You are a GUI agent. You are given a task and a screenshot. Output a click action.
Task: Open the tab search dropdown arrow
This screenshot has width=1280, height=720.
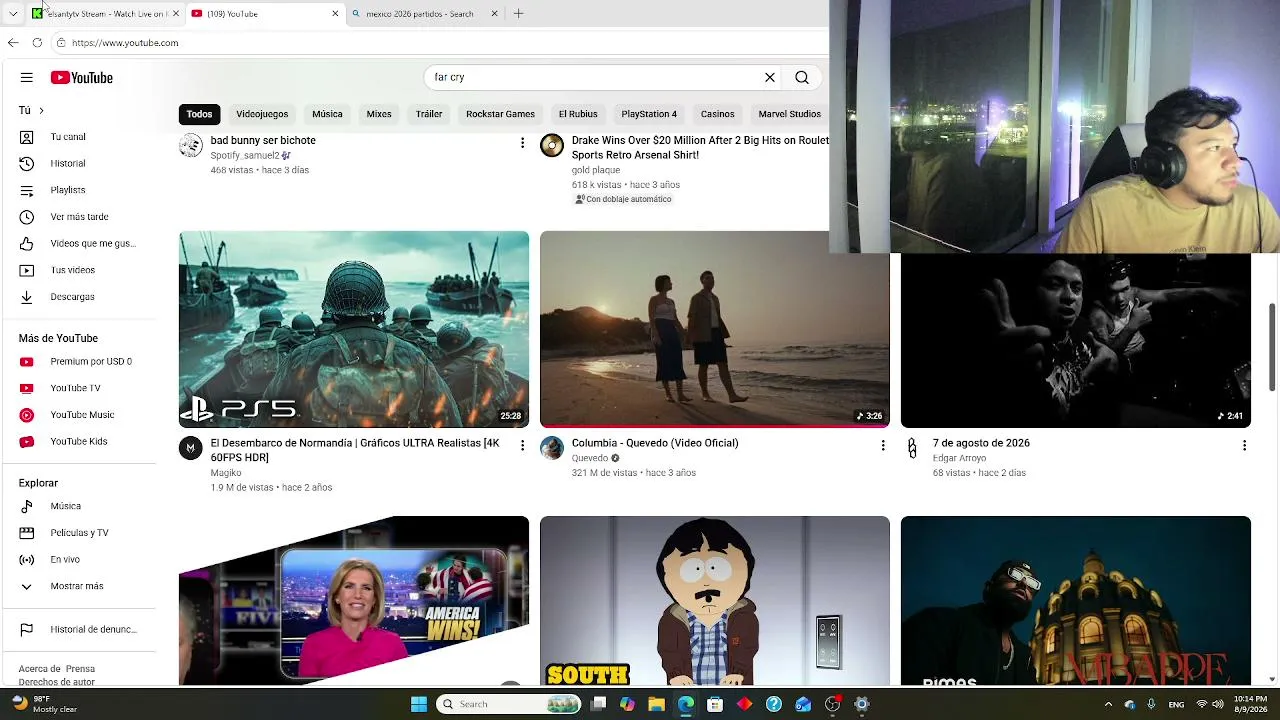point(13,14)
